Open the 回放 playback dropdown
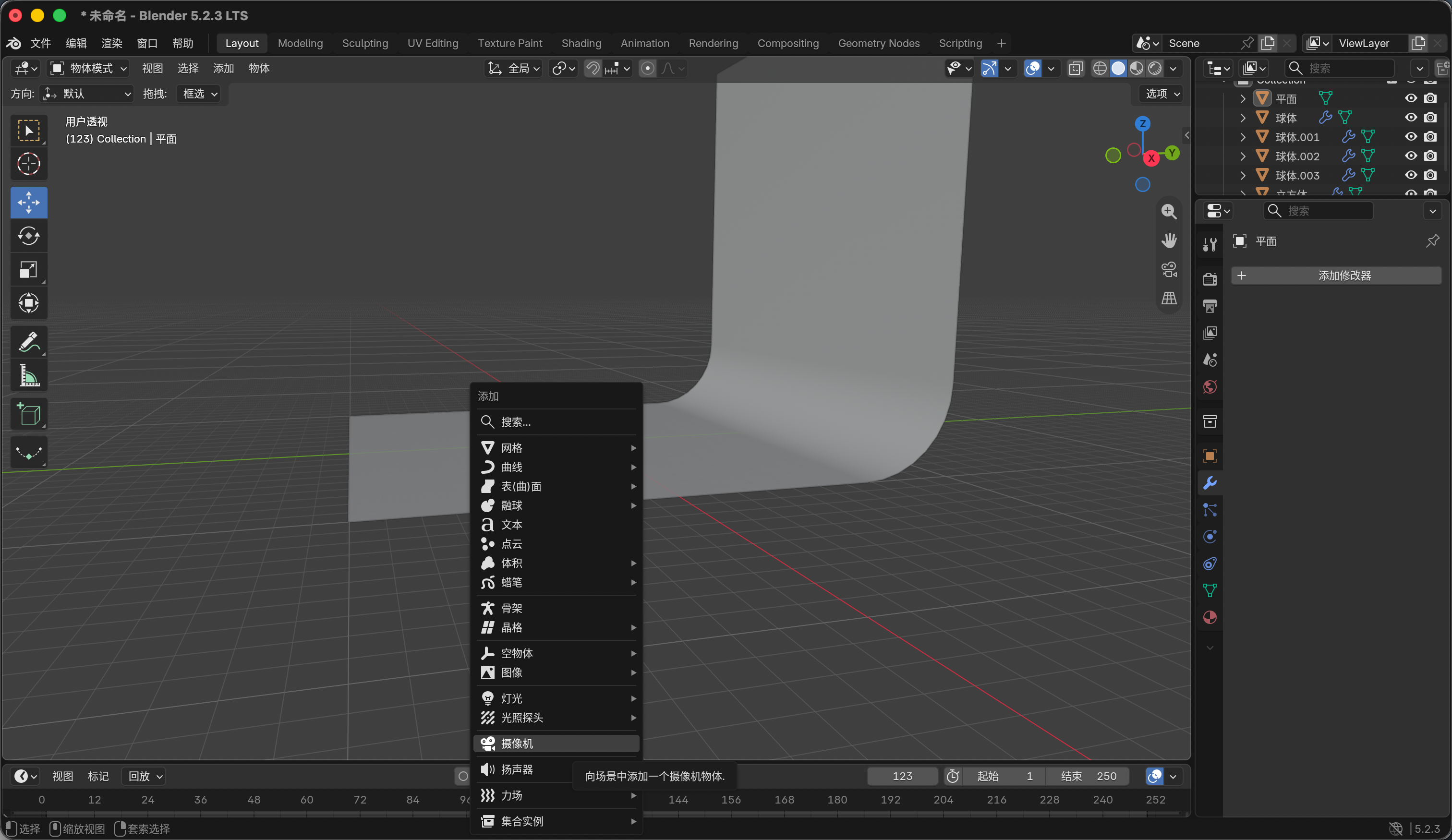The height and width of the screenshot is (840, 1452). pyautogui.click(x=145, y=776)
